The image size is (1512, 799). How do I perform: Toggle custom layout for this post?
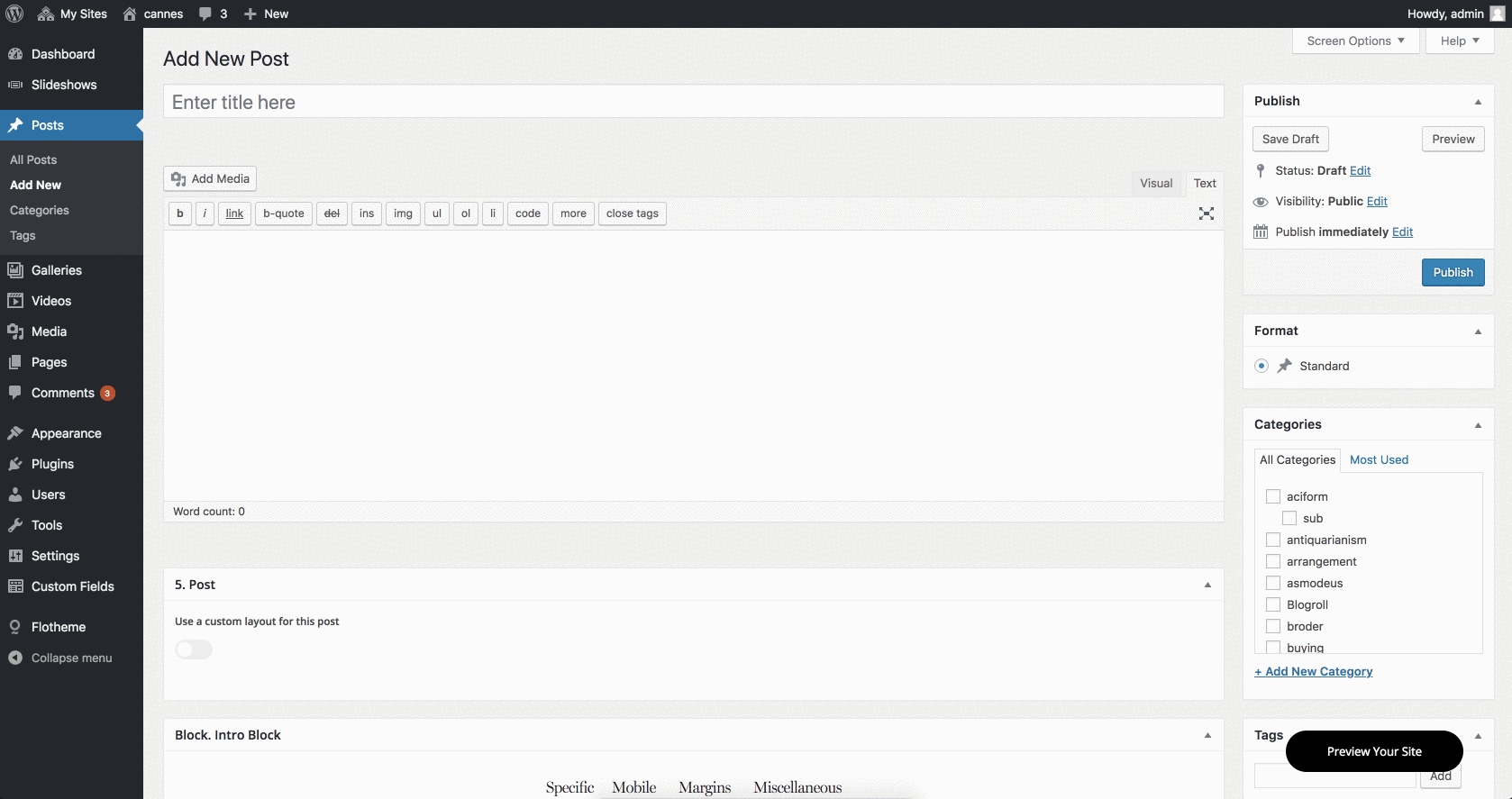pyautogui.click(x=194, y=649)
